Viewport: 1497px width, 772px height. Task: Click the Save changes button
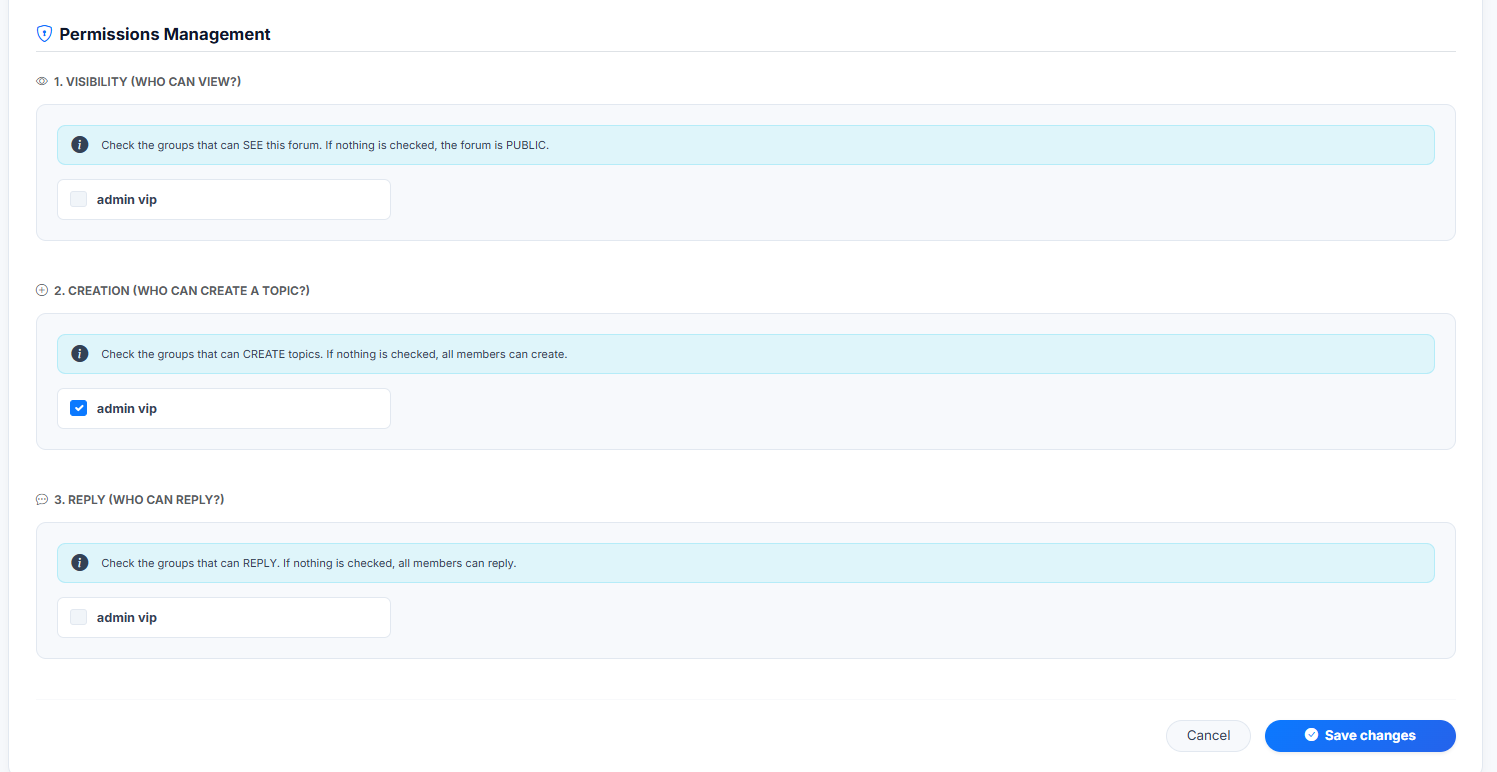[x=1360, y=735]
